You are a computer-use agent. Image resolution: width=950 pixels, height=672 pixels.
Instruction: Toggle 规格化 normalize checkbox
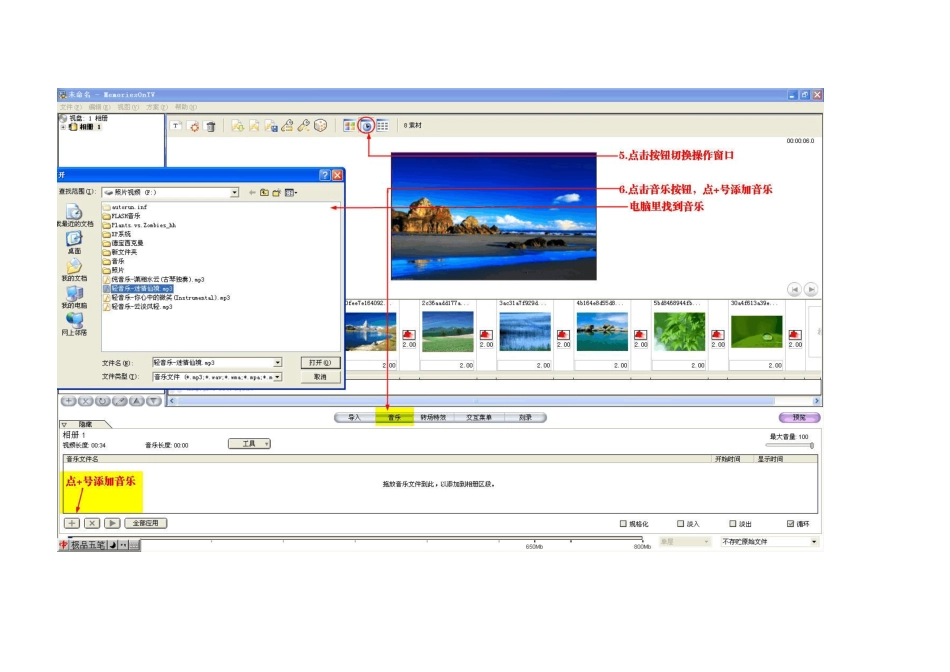click(x=623, y=524)
